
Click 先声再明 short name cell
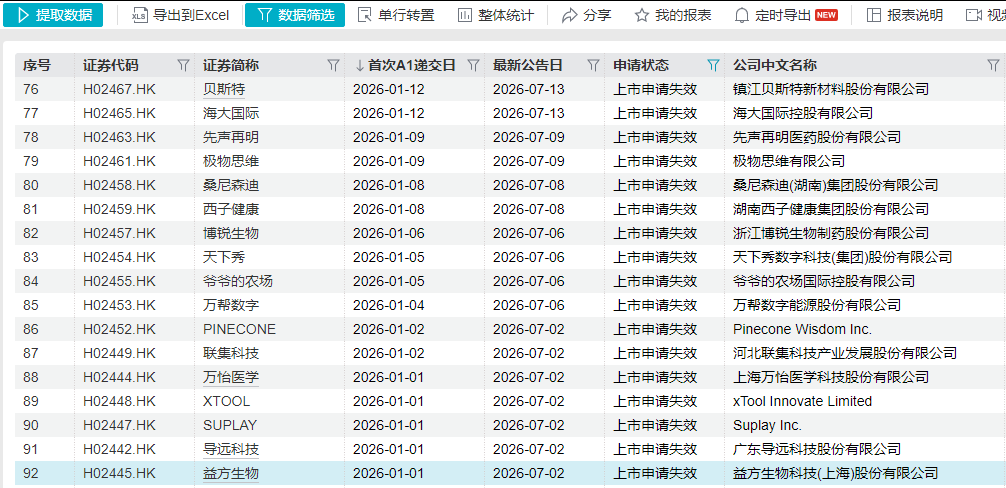tap(231, 137)
